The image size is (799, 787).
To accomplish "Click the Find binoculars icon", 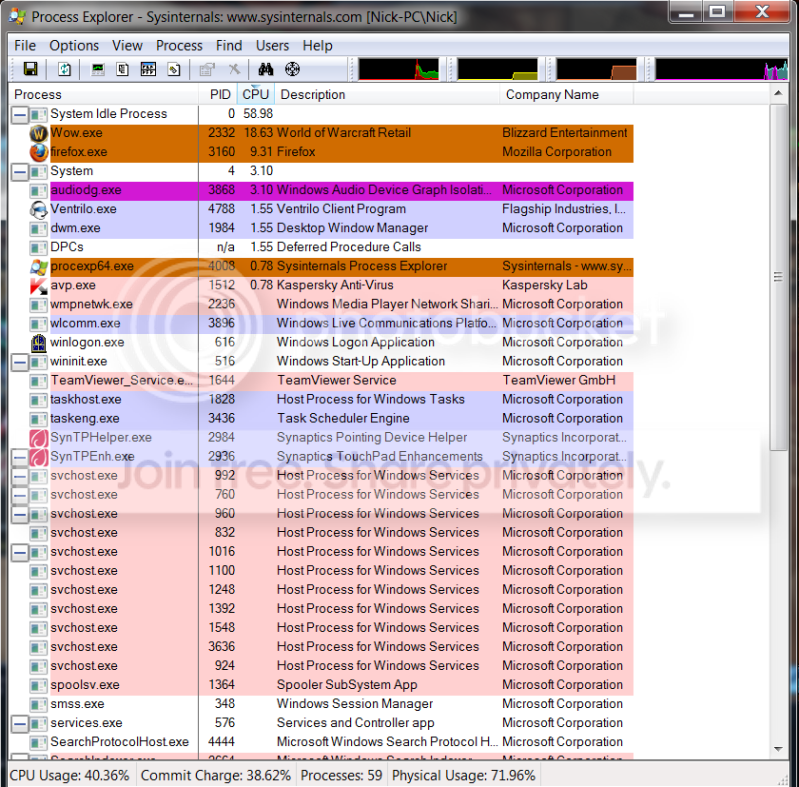I will click(265, 69).
